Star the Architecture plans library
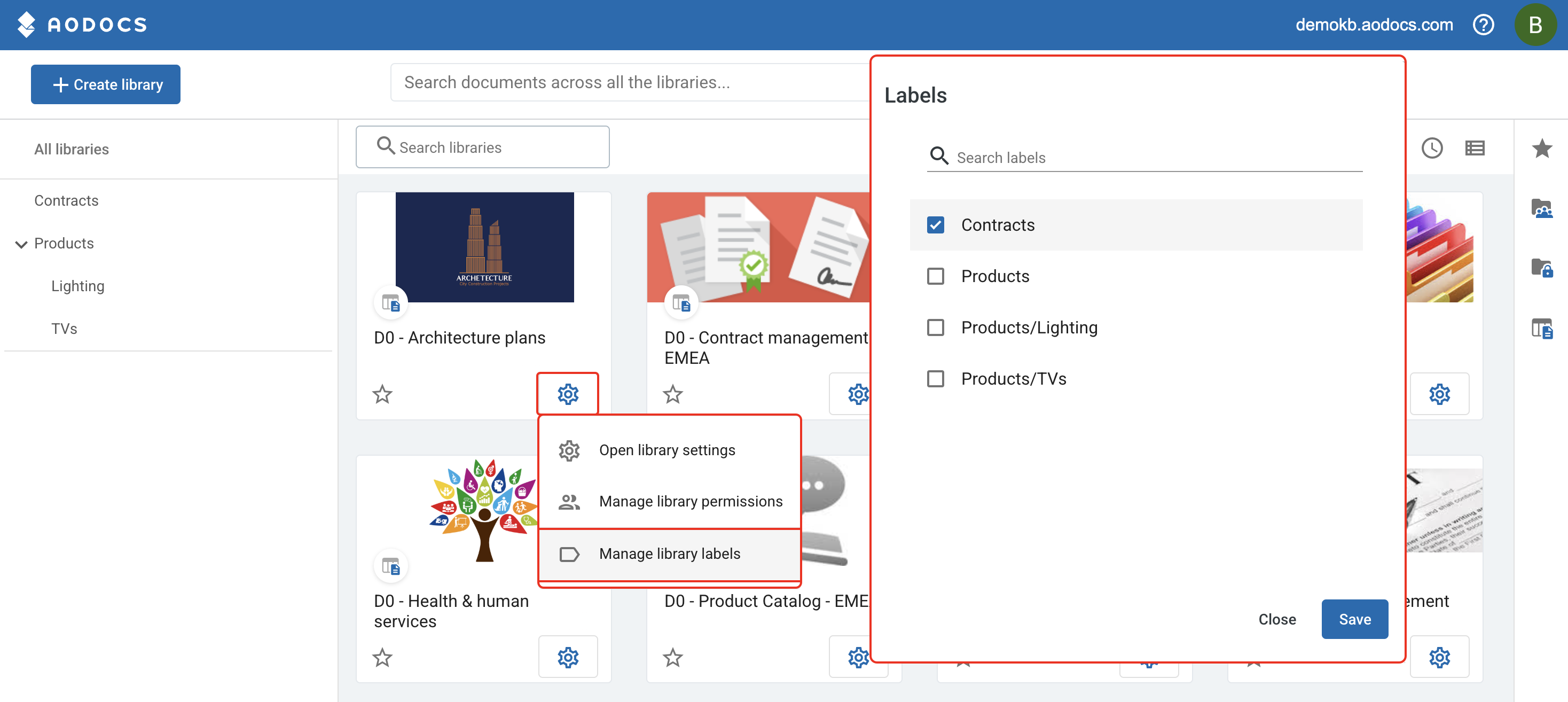 click(x=382, y=394)
